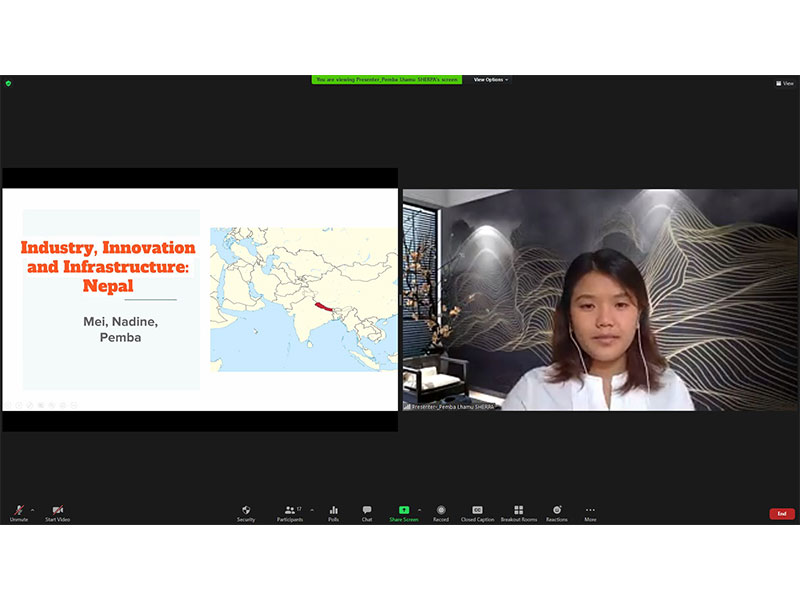Unmute the microphone

point(19,512)
